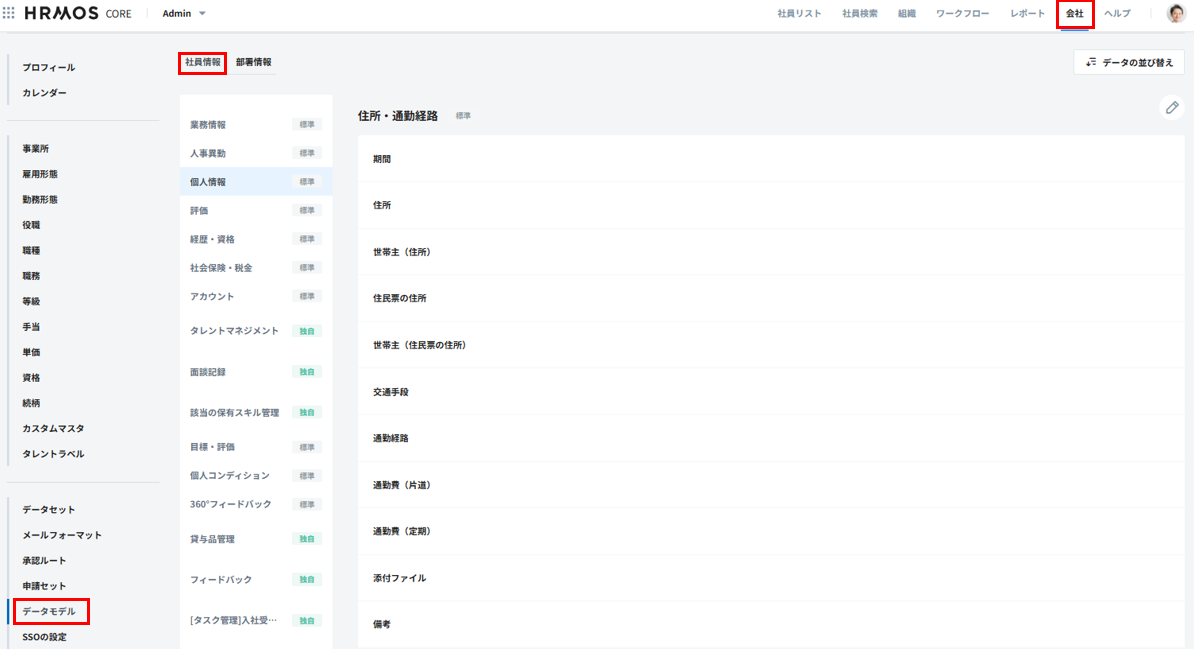Click the データの並び替え button
The width and height of the screenshot is (1194, 649).
(x=1129, y=62)
